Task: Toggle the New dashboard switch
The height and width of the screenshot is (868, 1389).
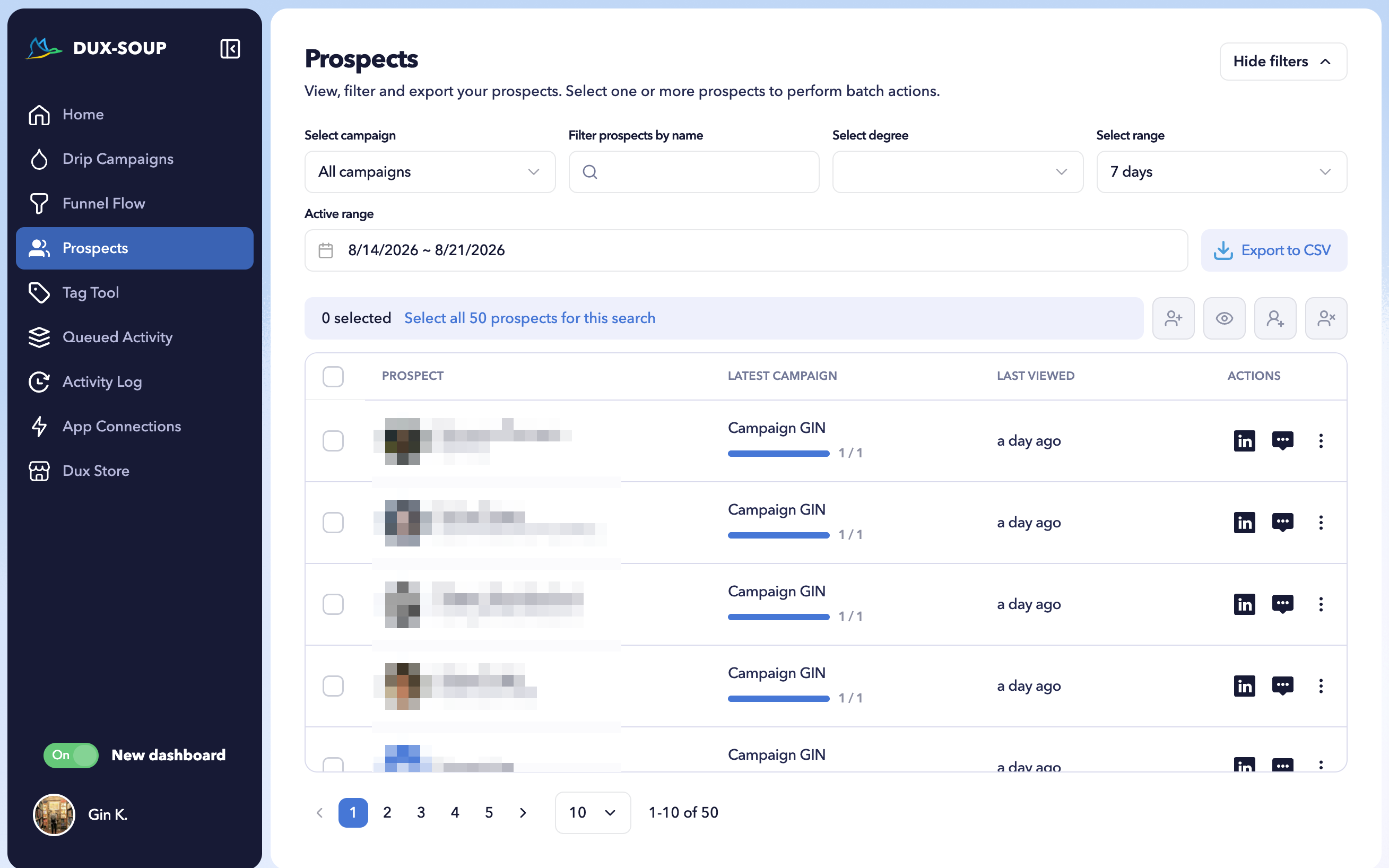Action: pyautogui.click(x=71, y=755)
